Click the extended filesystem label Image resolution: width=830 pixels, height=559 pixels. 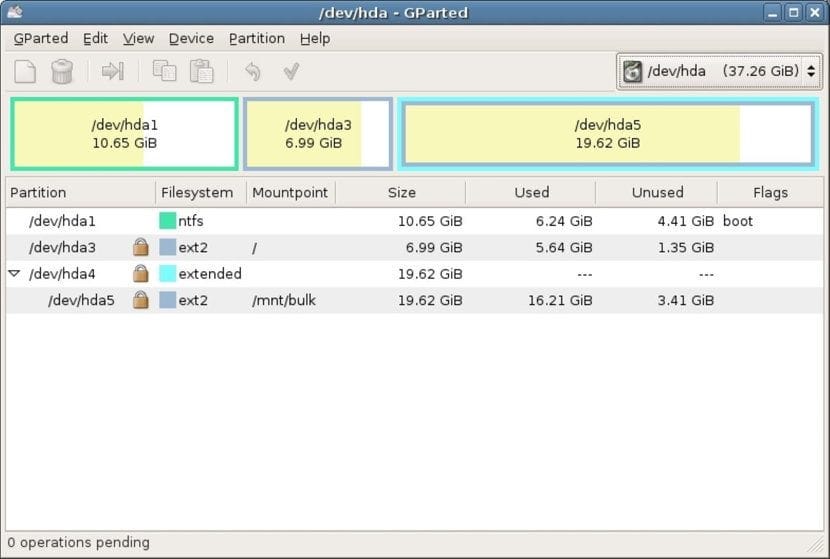(x=210, y=274)
